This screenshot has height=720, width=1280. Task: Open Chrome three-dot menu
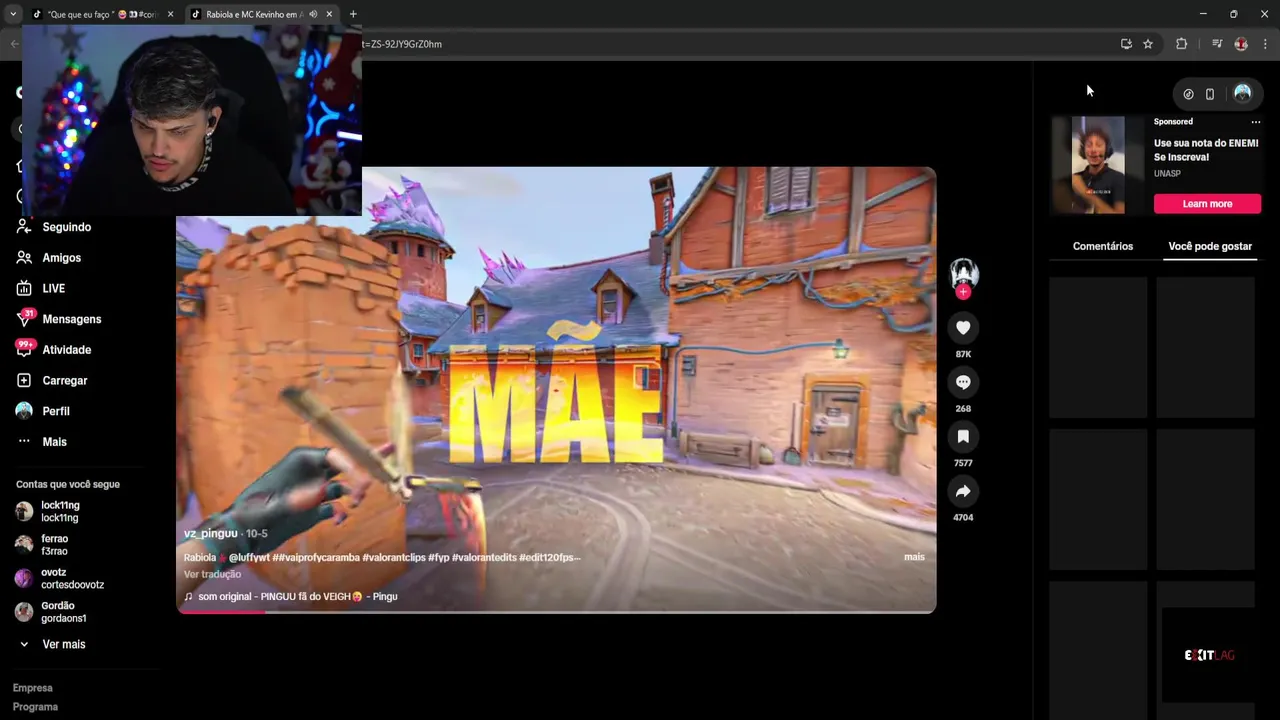pos(1265,44)
